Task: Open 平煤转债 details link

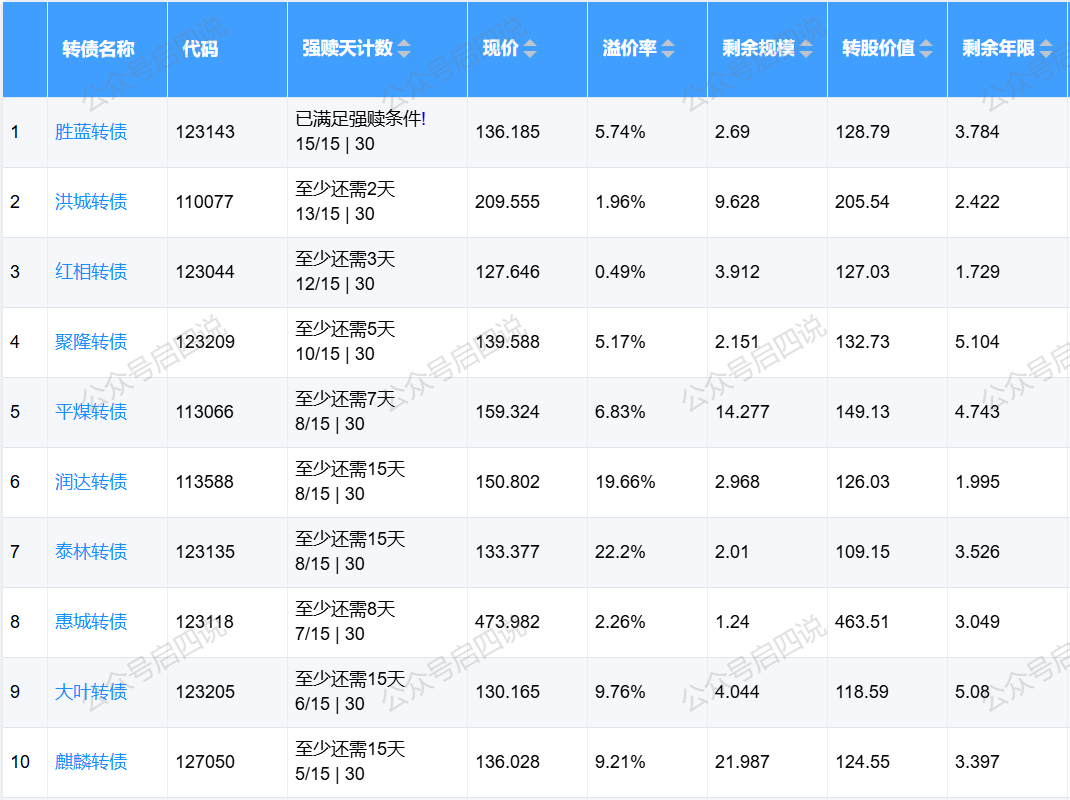Action: coord(91,412)
